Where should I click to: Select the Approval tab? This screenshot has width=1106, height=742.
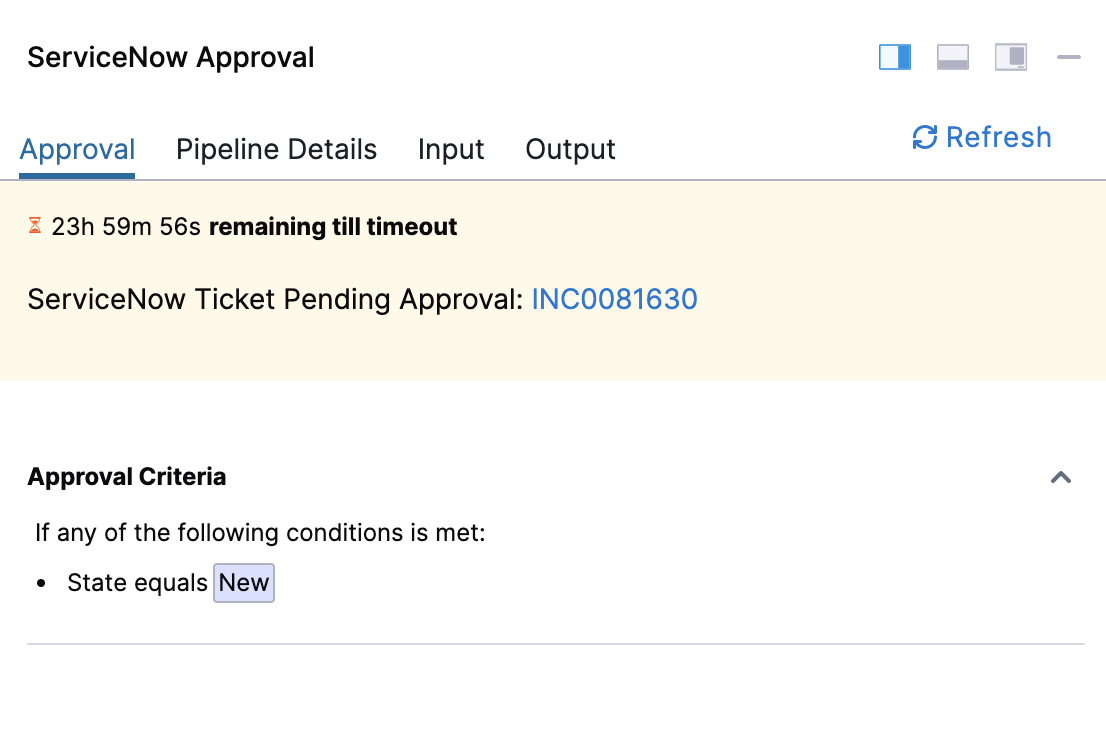click(77, 150)
